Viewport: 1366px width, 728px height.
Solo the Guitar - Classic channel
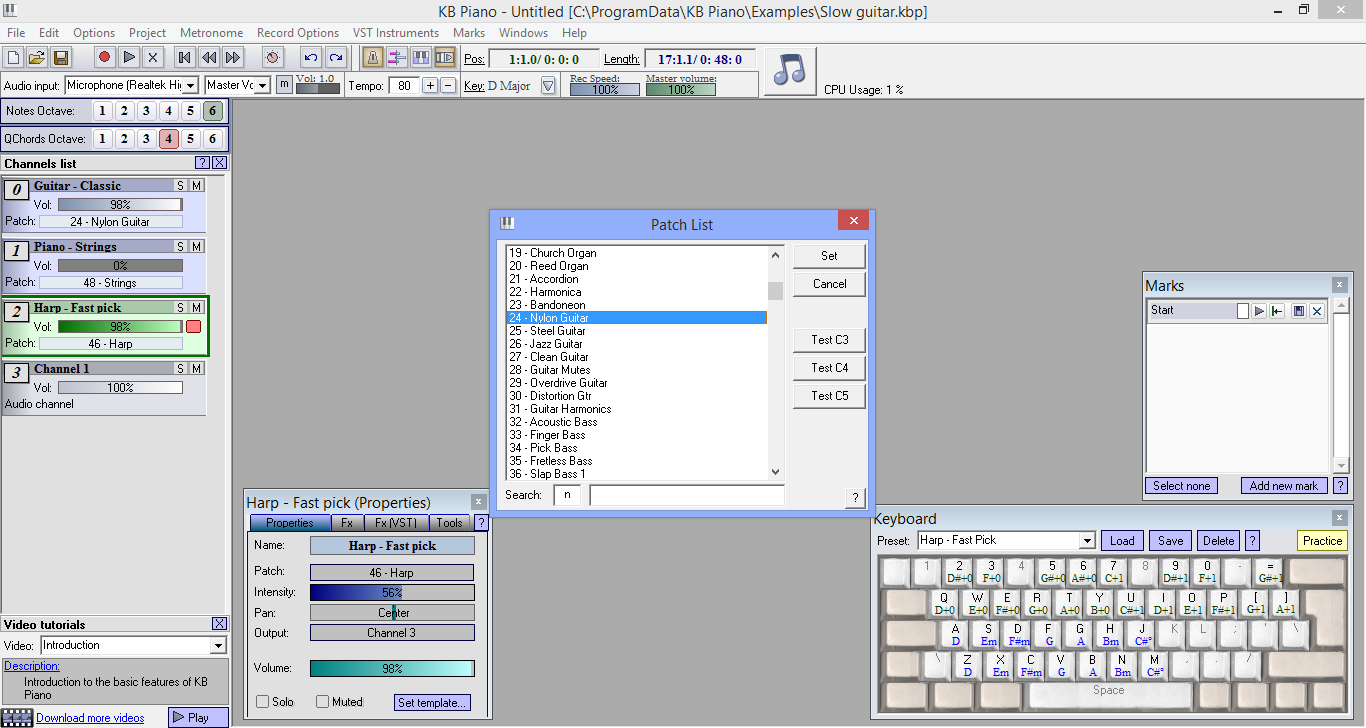[x=181, y=185]
